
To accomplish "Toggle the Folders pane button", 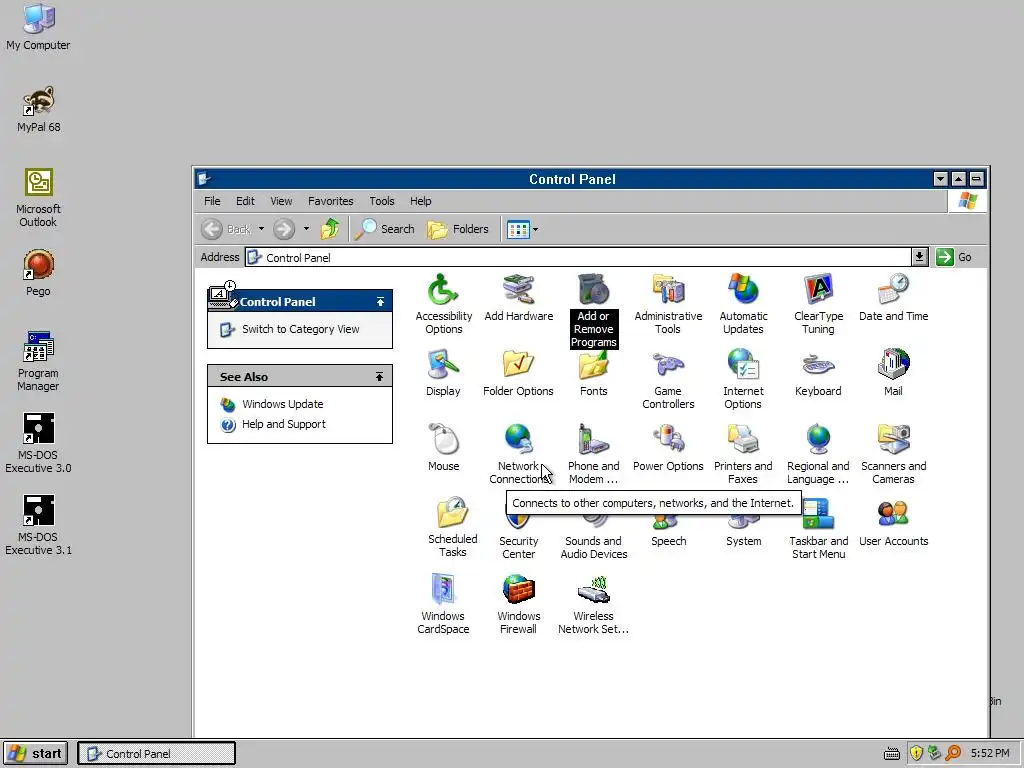I will coord(458,229).
